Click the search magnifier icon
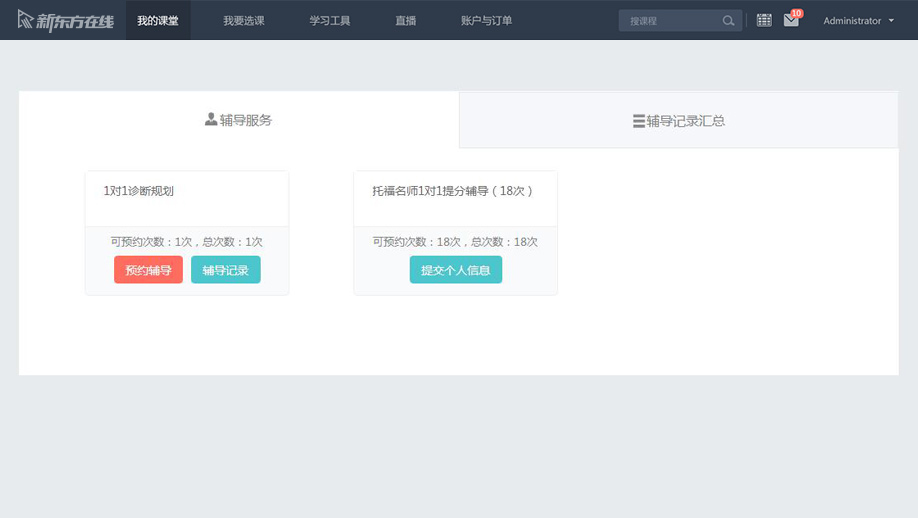 coord(728,21)
